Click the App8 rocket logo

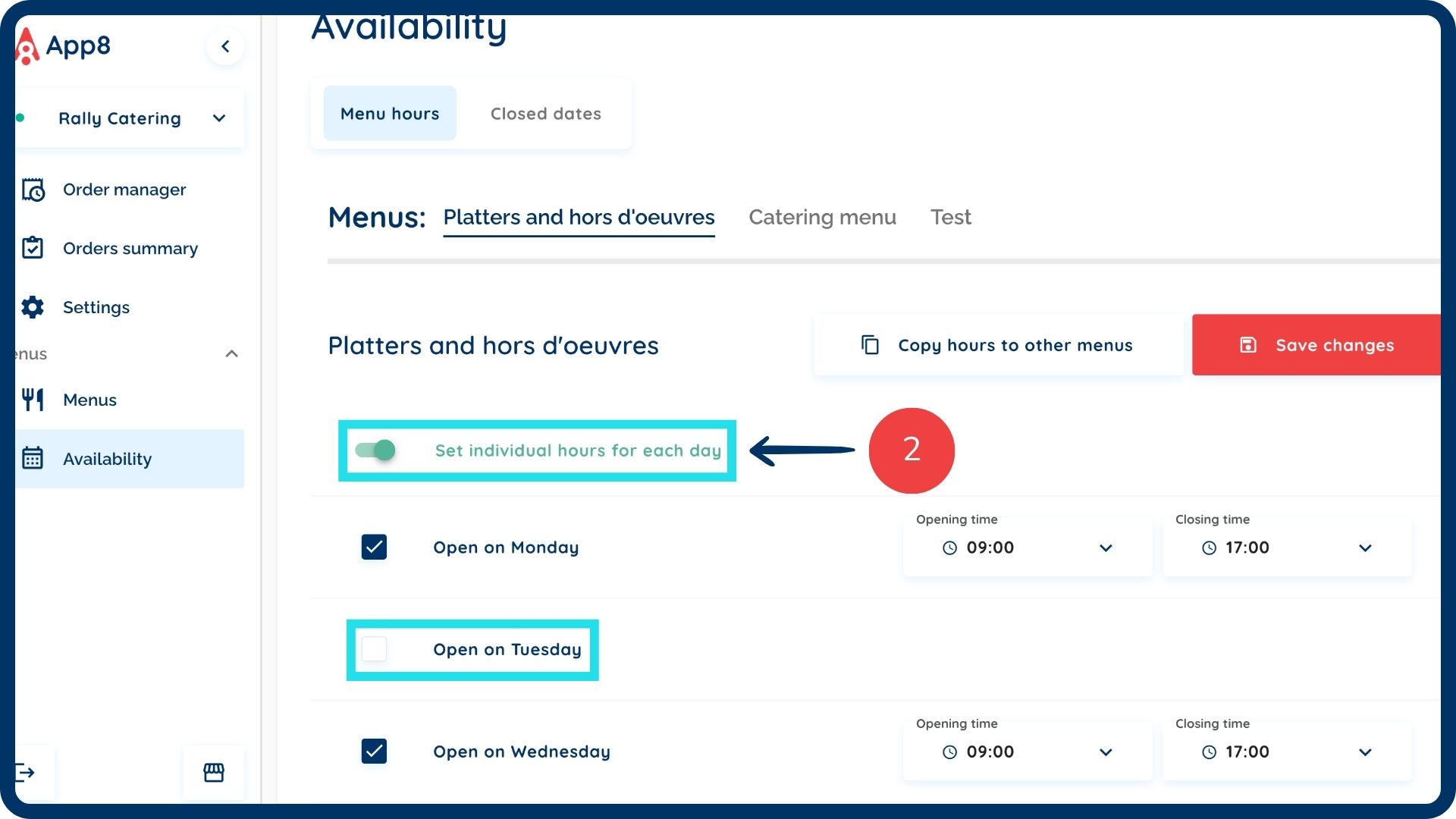click(27, 46)
